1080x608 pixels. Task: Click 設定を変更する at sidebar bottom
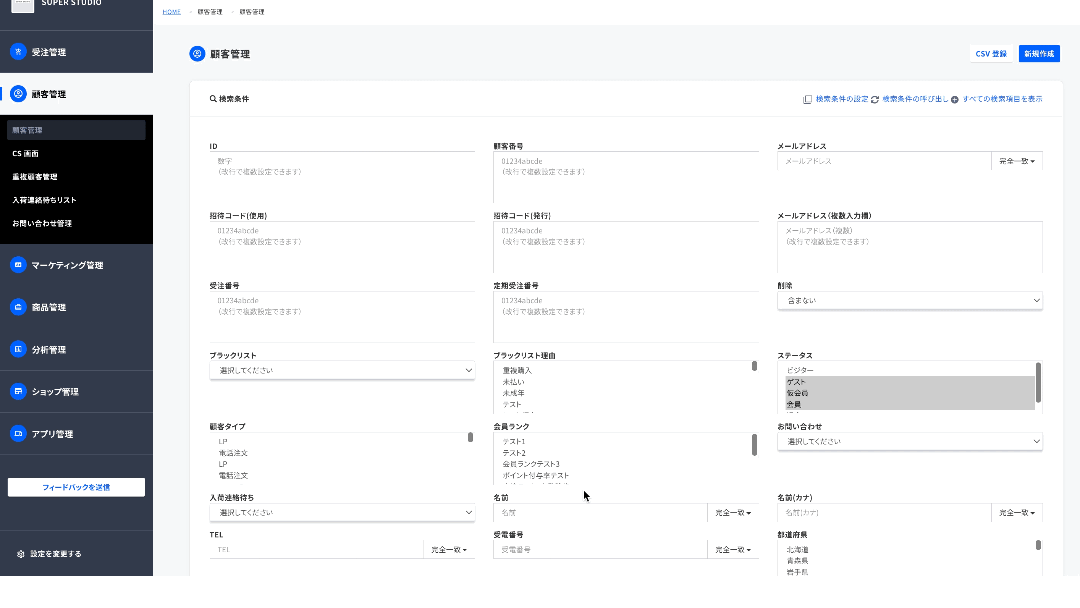click(x=56, y=554)
